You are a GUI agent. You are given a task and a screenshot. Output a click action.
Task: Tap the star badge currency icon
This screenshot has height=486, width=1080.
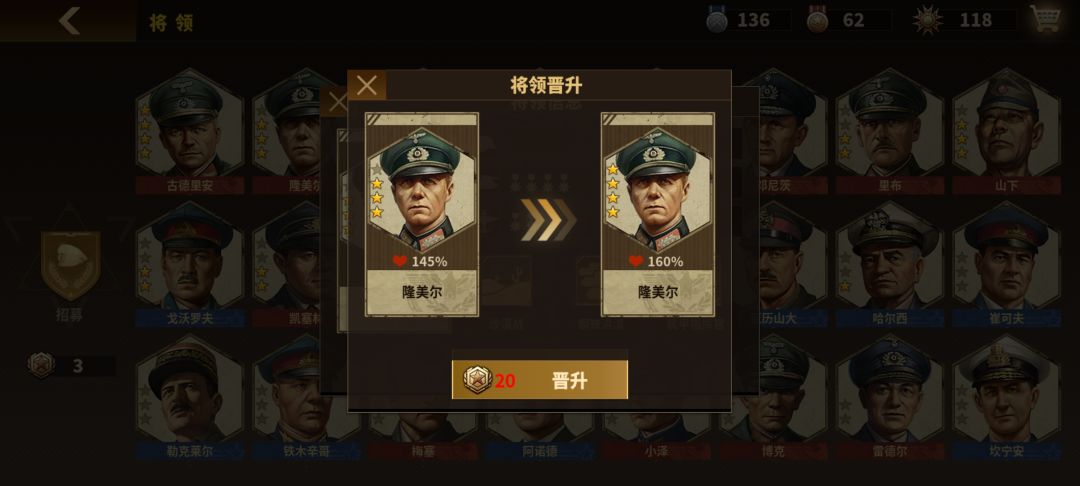click(x=927, y=20)
